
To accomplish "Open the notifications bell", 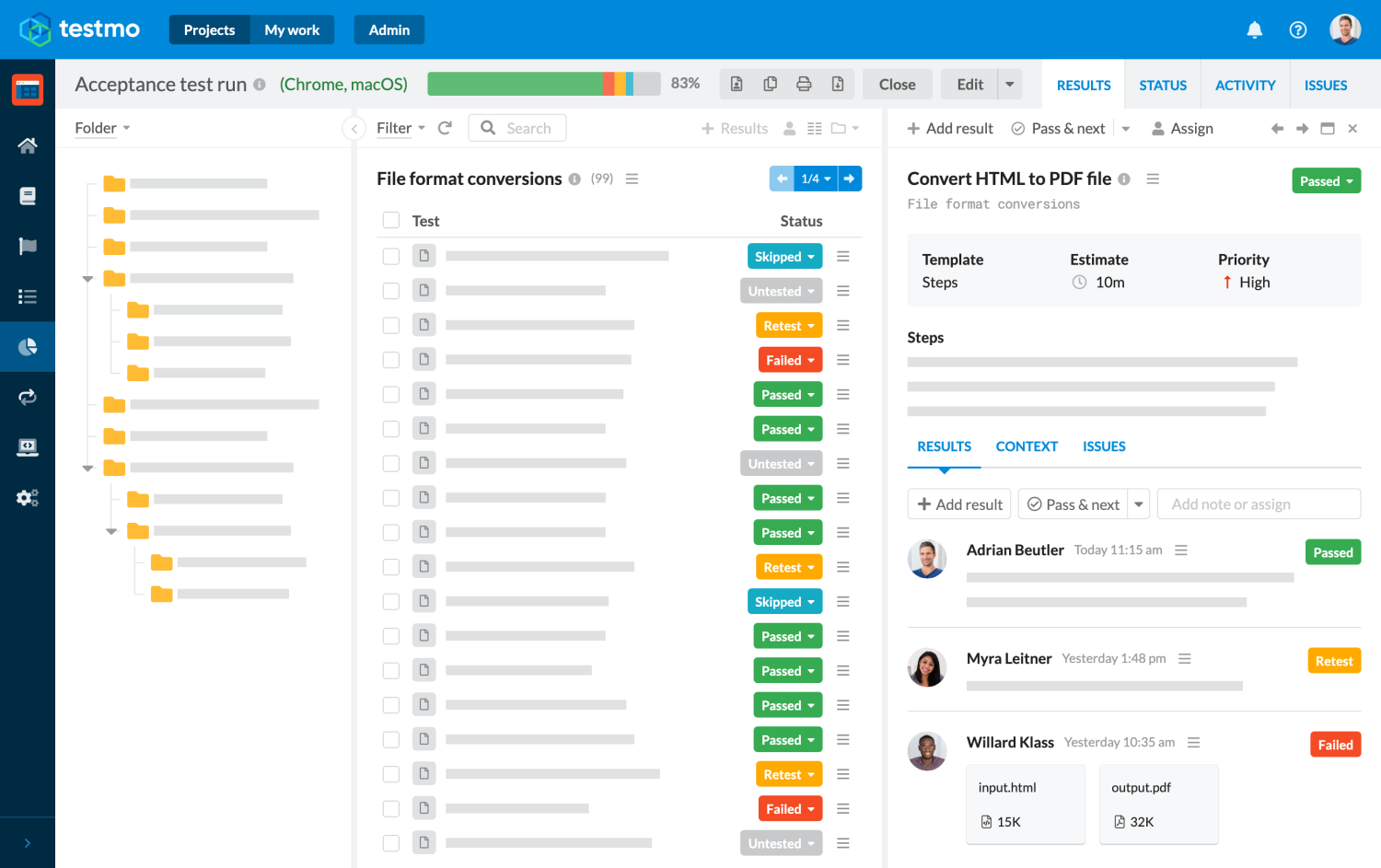I will 1254,30.
